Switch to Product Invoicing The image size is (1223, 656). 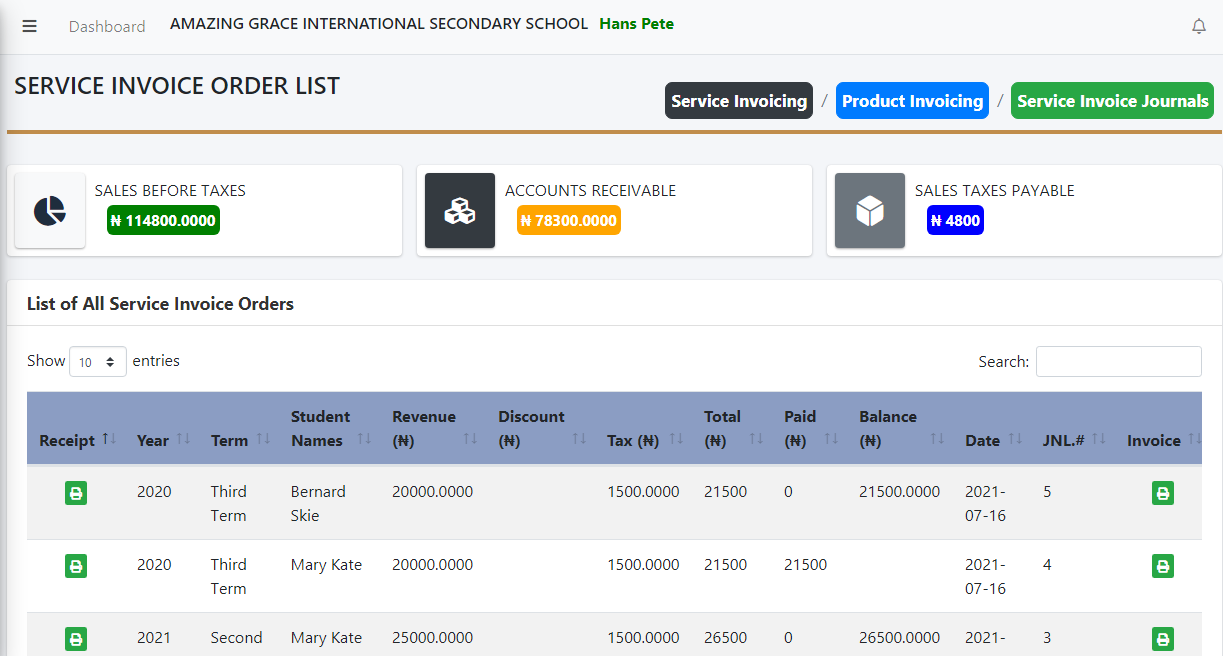tap(912, 101)
